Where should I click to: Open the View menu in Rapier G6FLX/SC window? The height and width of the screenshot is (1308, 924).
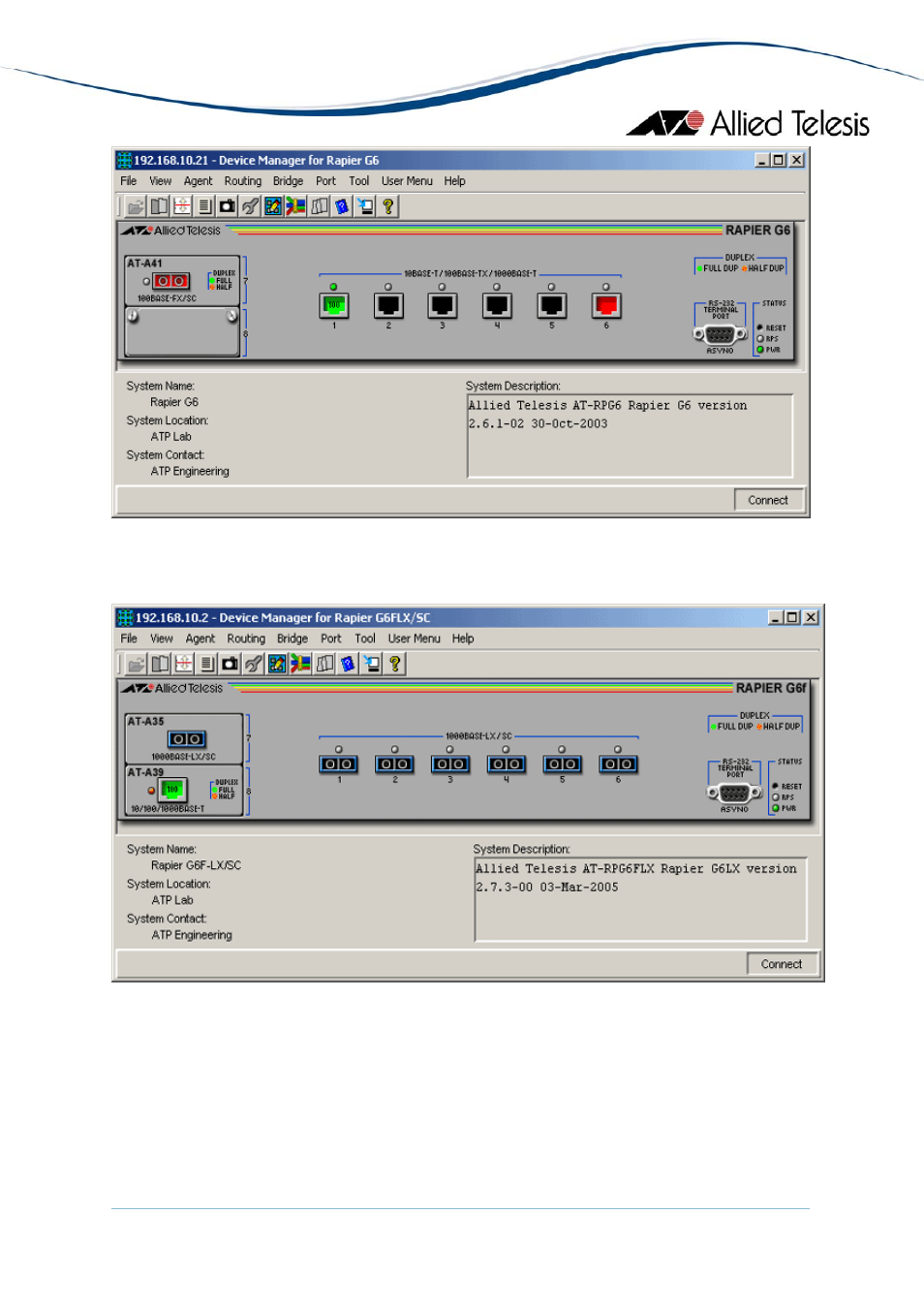point(162,638)
